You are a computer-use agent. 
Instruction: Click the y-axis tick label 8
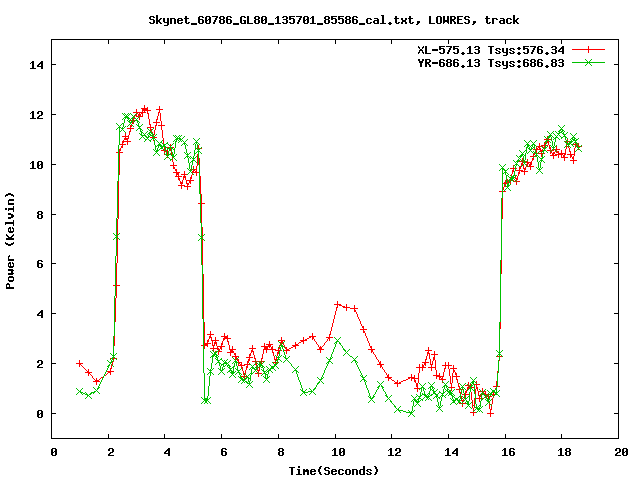[40, 215]
